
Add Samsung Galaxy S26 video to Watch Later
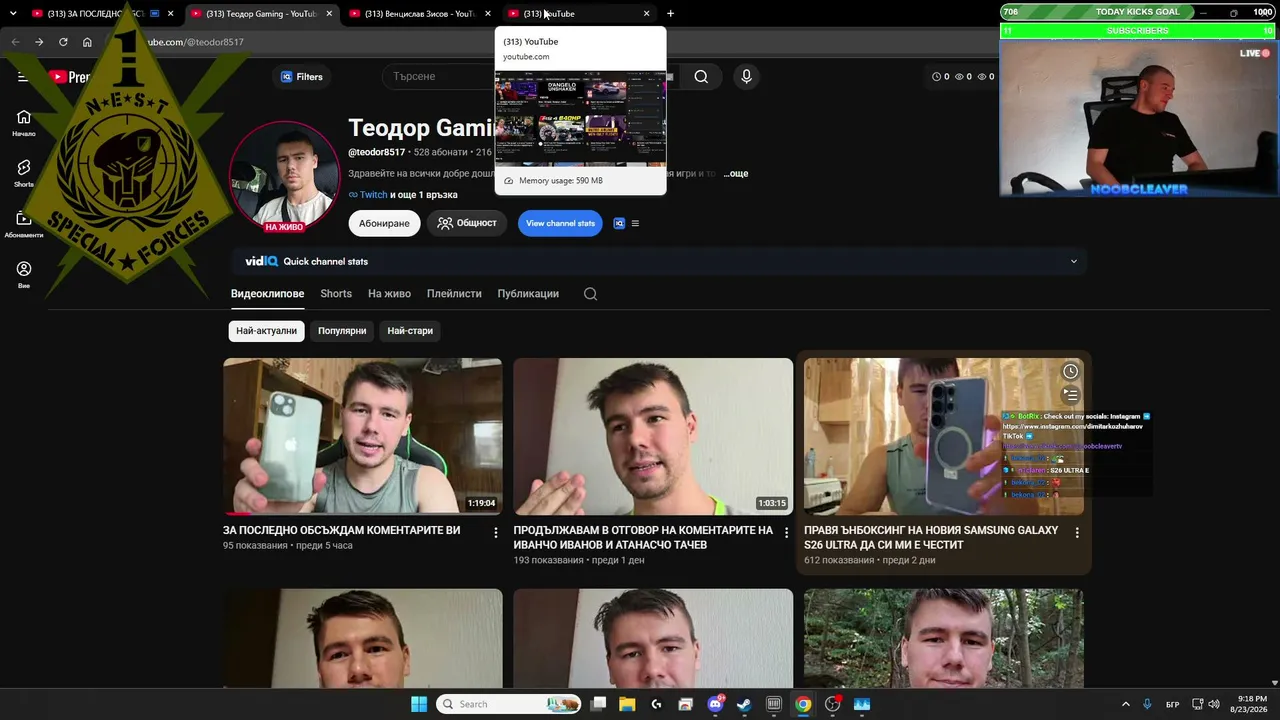[1070, 372]
